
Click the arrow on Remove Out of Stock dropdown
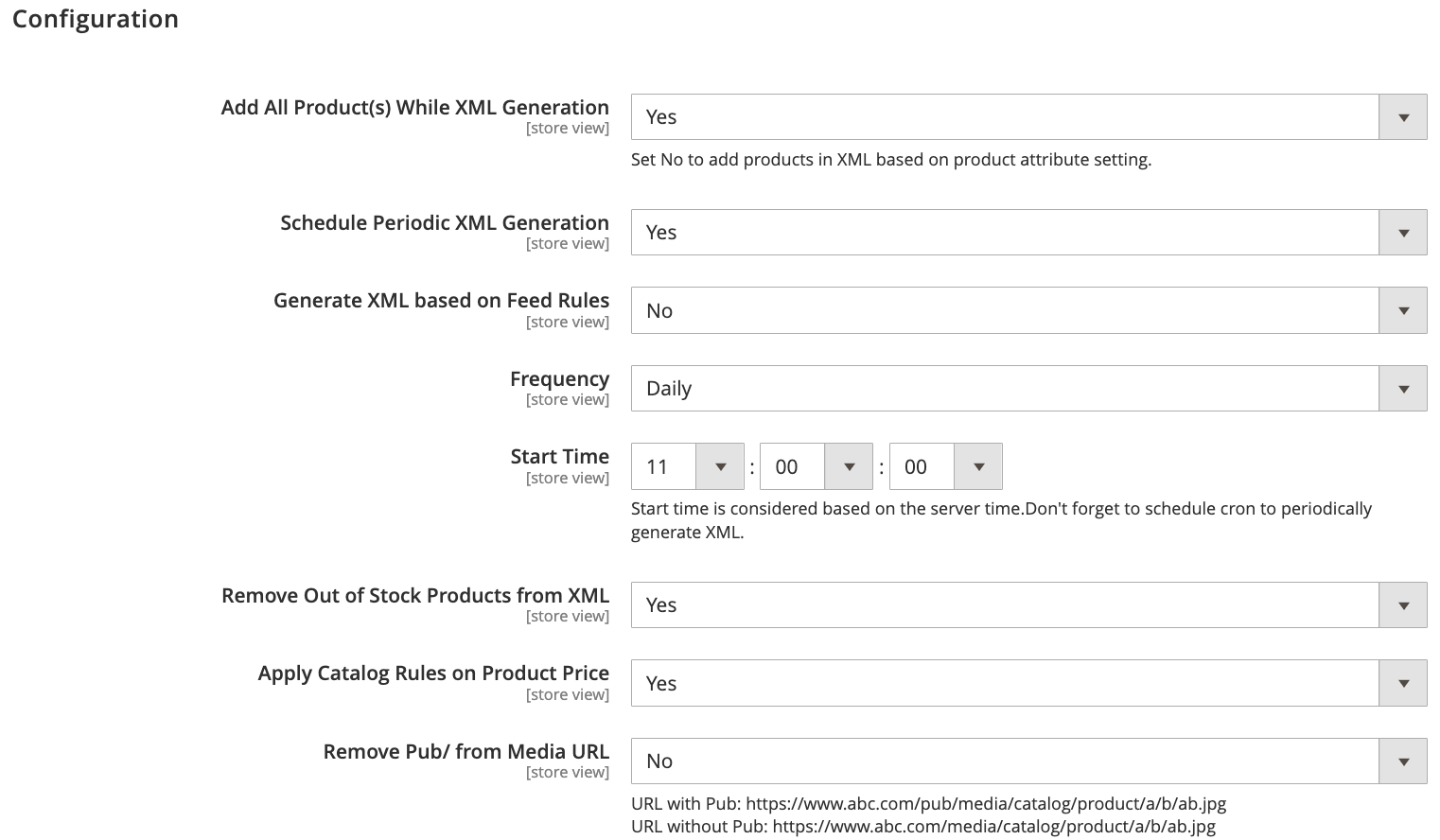coord(1402,604)
